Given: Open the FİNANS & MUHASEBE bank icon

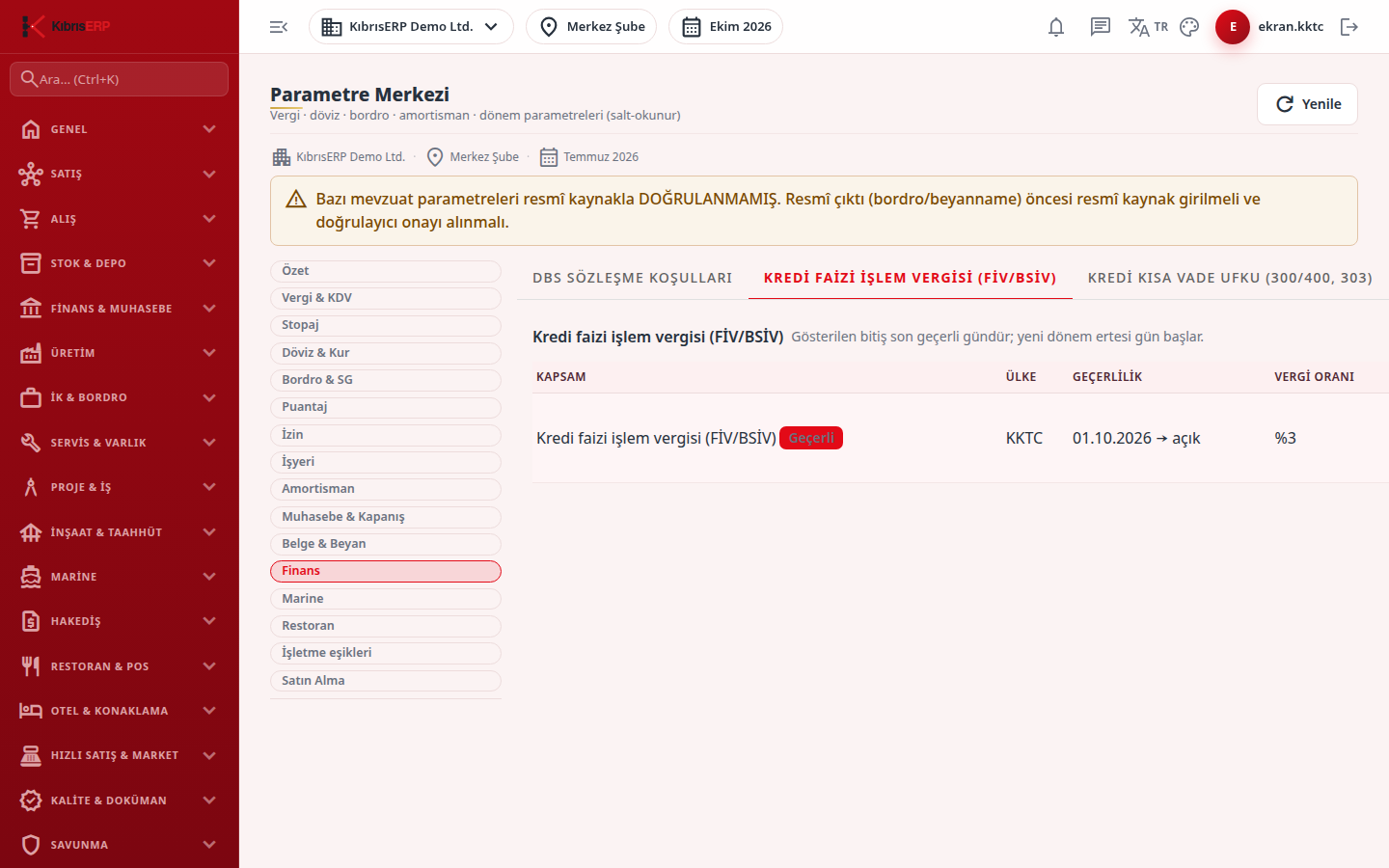Looking at the screenshot, I should click(x=31, y=309).
